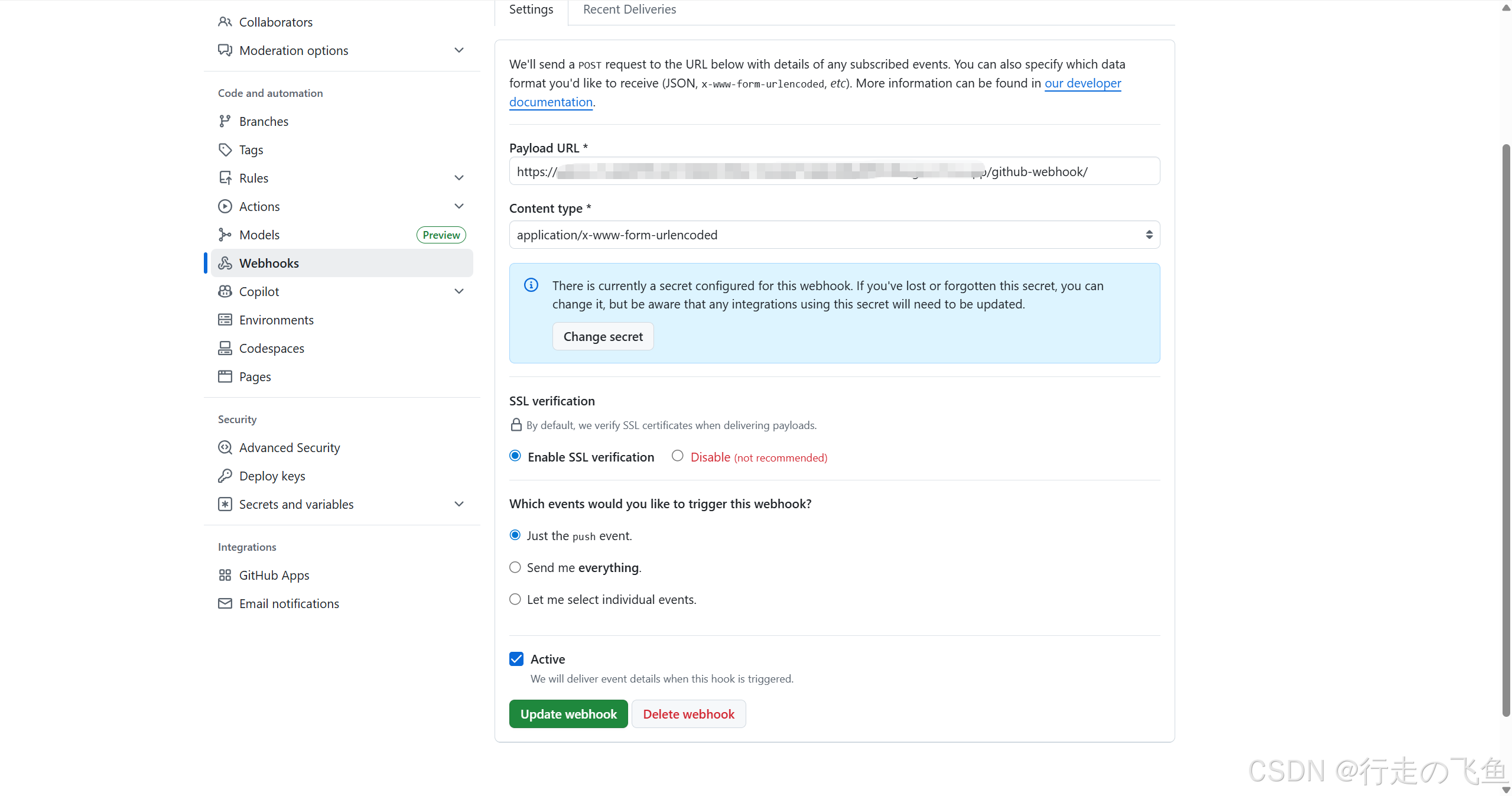Image resolution: width=1512 pixels, height=796 pixels.
Task: Click the Tags label icon
Action: 225,150
